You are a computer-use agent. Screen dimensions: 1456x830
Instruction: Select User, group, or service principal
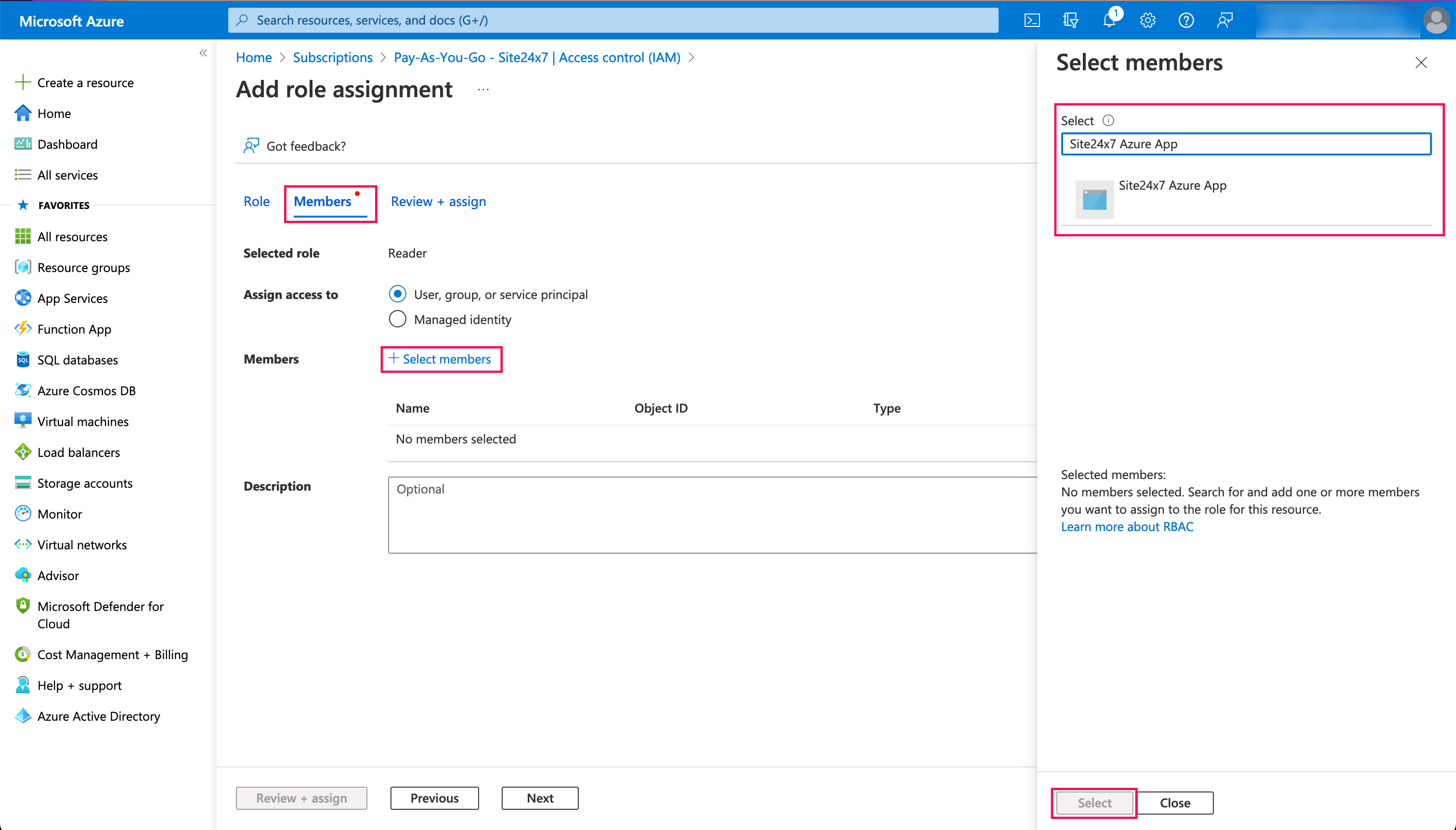[x=397, y=294]
